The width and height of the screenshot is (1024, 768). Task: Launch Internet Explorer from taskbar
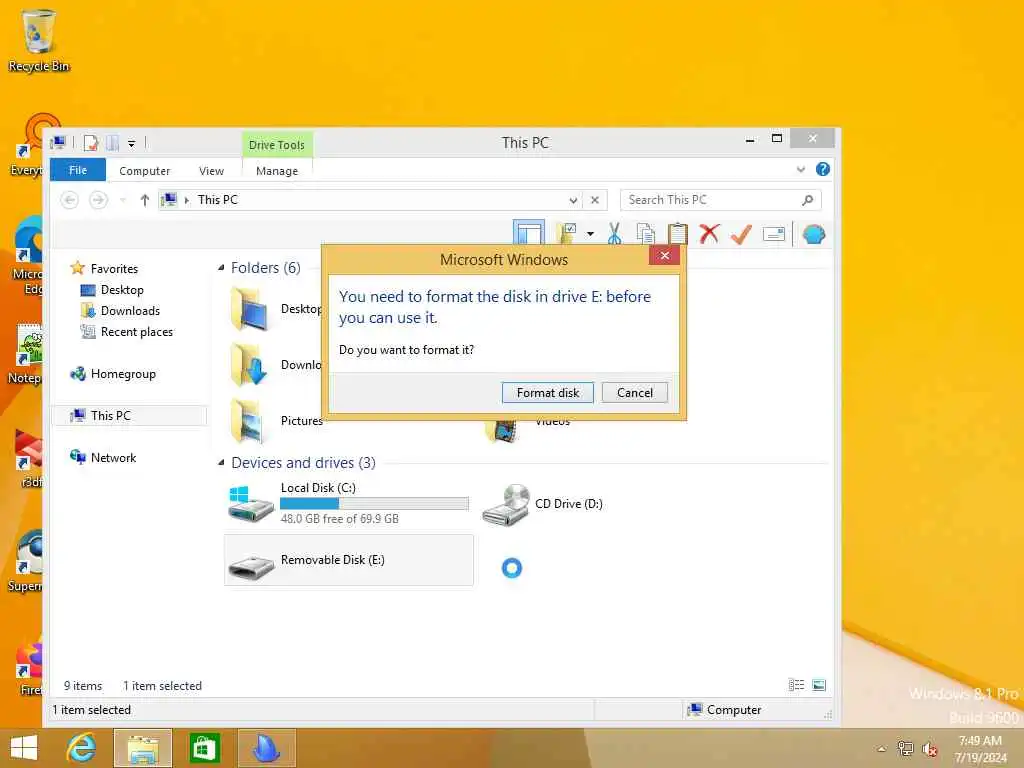point(82,748)
